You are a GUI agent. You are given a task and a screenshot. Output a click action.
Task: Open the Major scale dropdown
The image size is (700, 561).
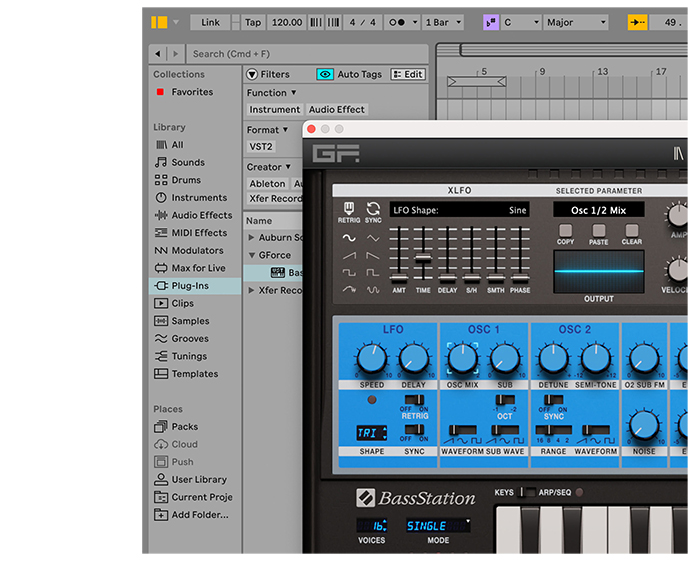[575, 22]
